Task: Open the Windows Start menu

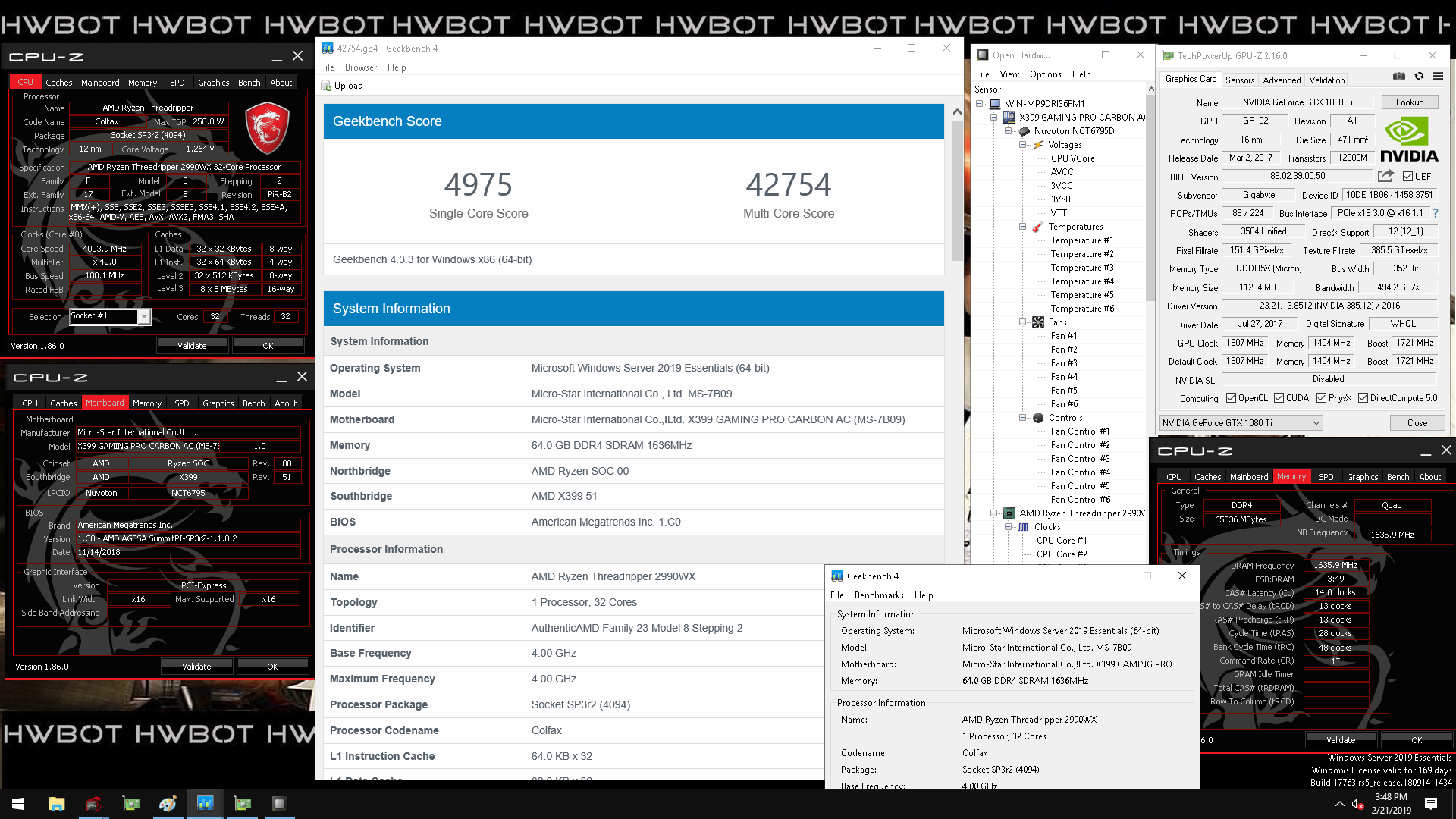Action: point(18,804)
